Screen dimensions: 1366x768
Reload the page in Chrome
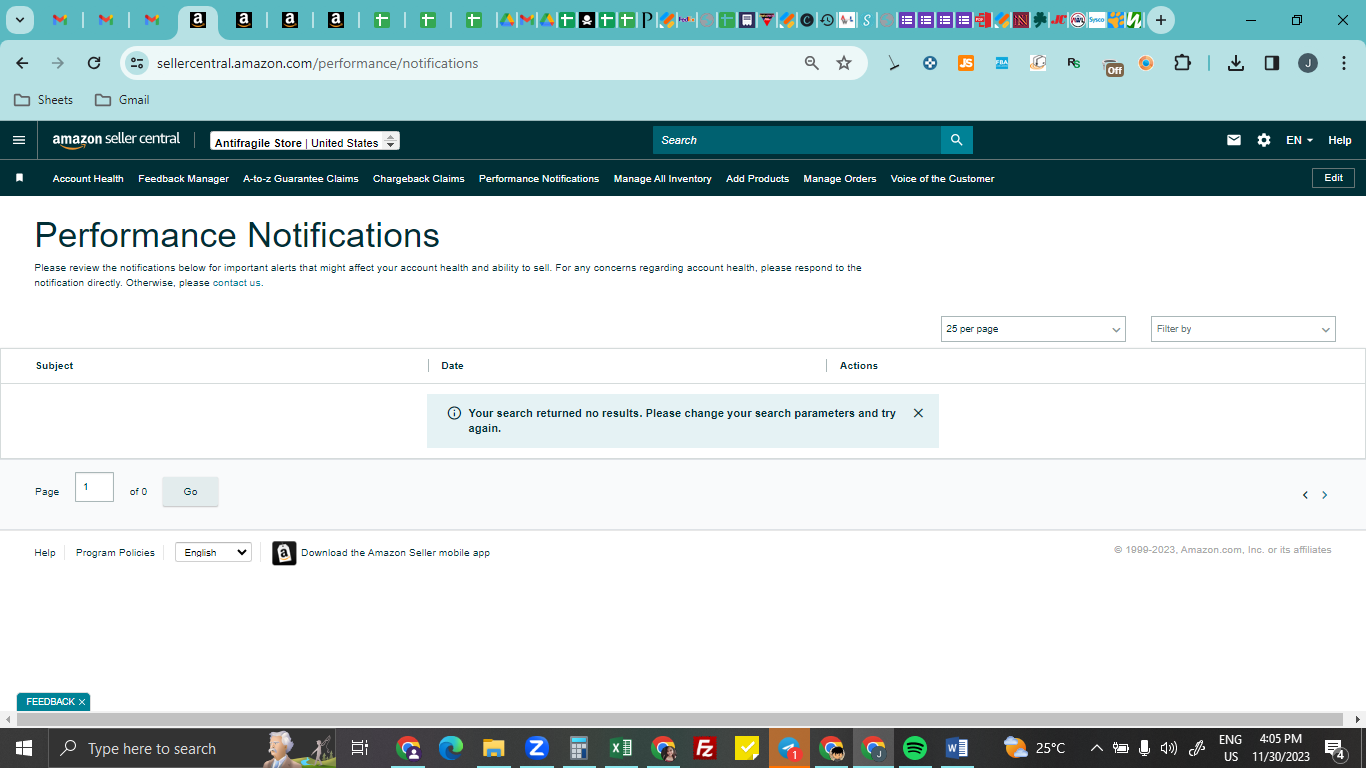[x=94, y=63]
